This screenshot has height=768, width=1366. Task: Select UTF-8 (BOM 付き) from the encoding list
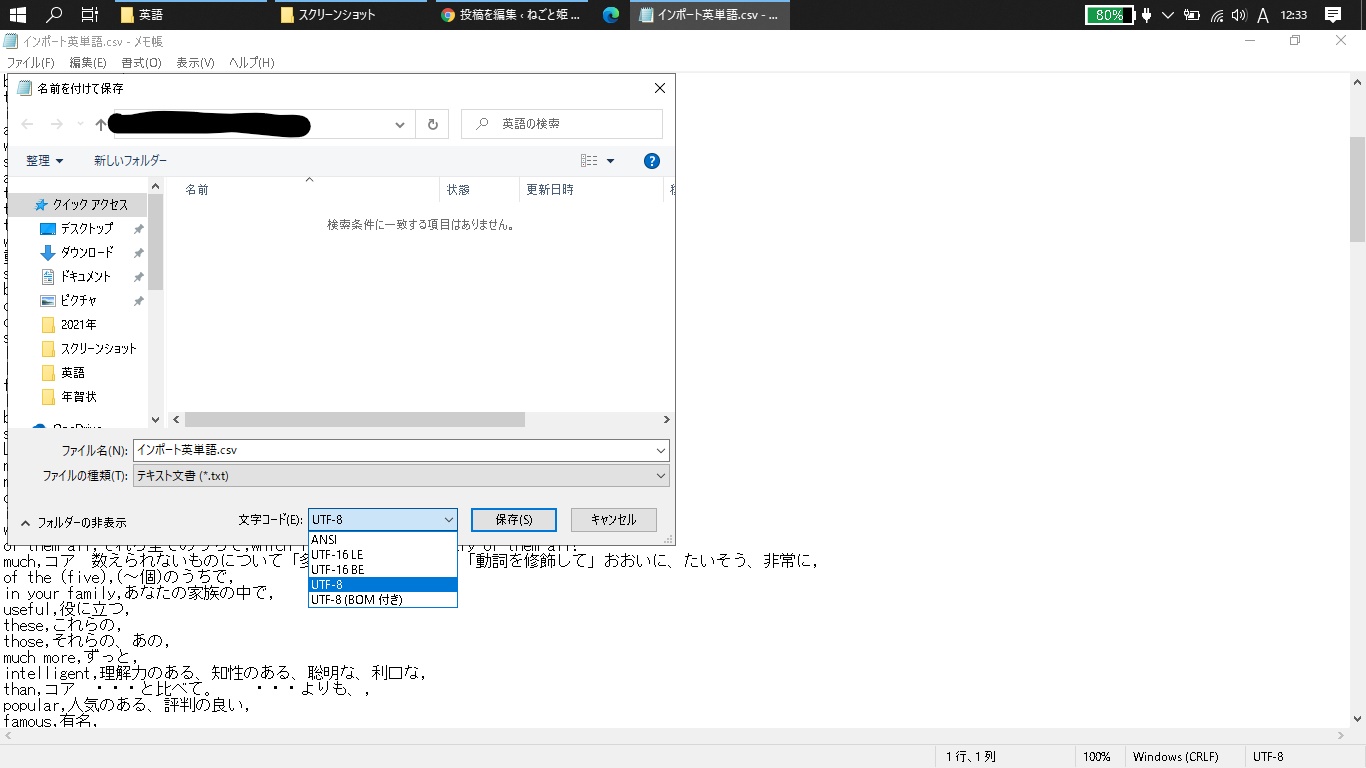pos(357,599)
